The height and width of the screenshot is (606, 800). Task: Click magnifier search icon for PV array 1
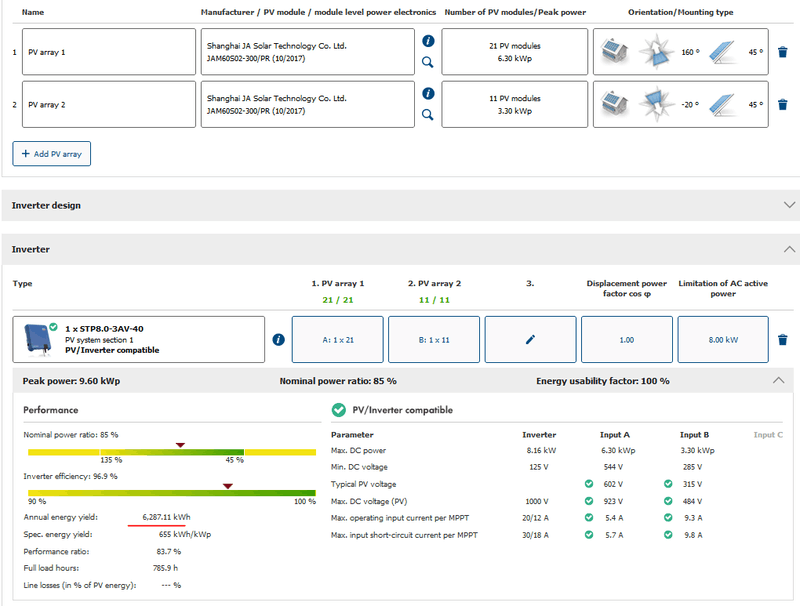click(428, 62)
